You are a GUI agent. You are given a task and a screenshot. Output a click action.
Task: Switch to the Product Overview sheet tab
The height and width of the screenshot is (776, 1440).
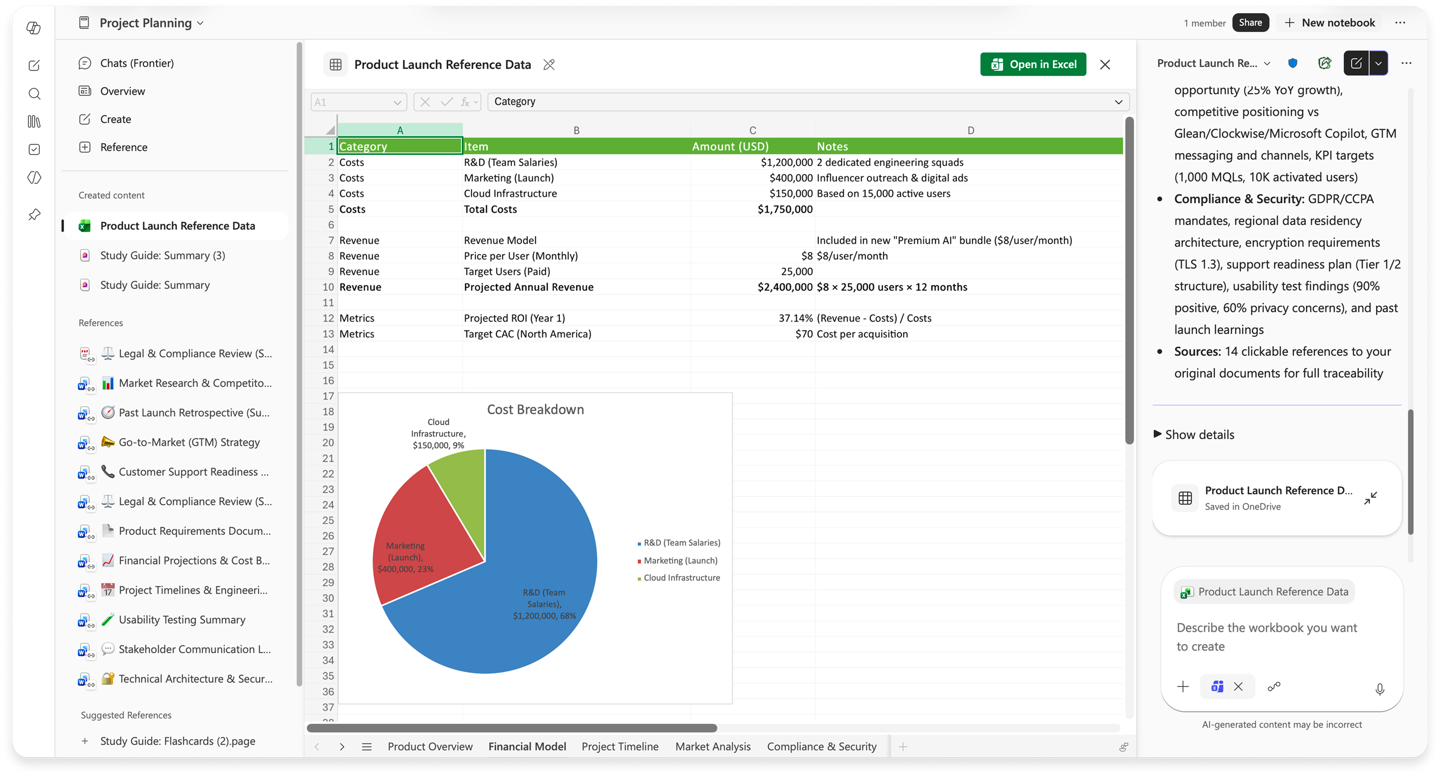pos(430,747)
